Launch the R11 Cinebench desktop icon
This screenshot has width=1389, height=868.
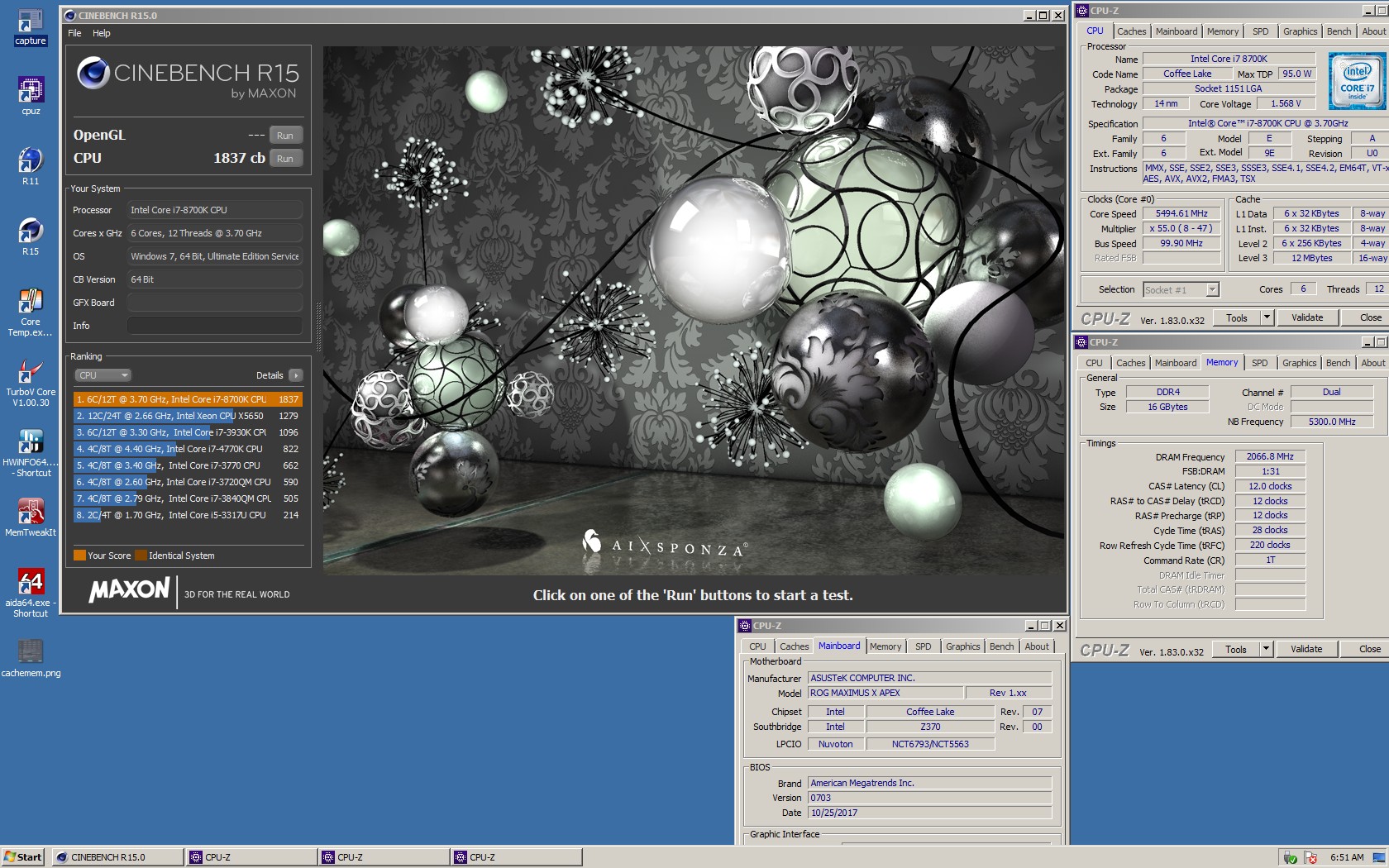coord(31,161)
